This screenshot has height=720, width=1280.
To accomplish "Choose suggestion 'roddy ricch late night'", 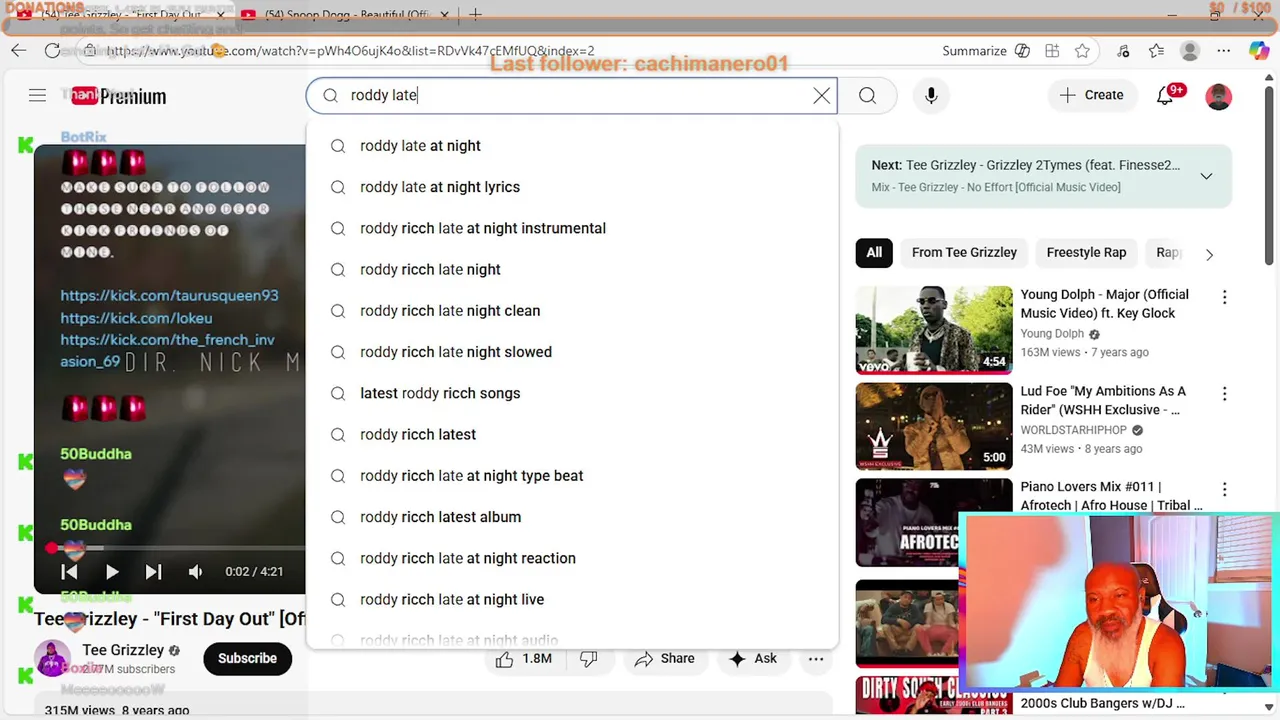I will tap(572, 269).
